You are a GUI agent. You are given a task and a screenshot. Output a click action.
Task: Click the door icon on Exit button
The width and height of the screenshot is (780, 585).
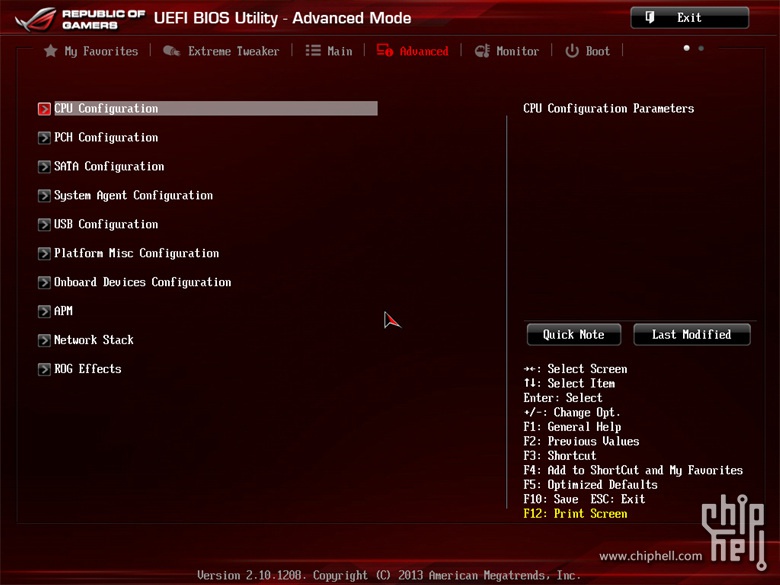(x=650, y=17)
